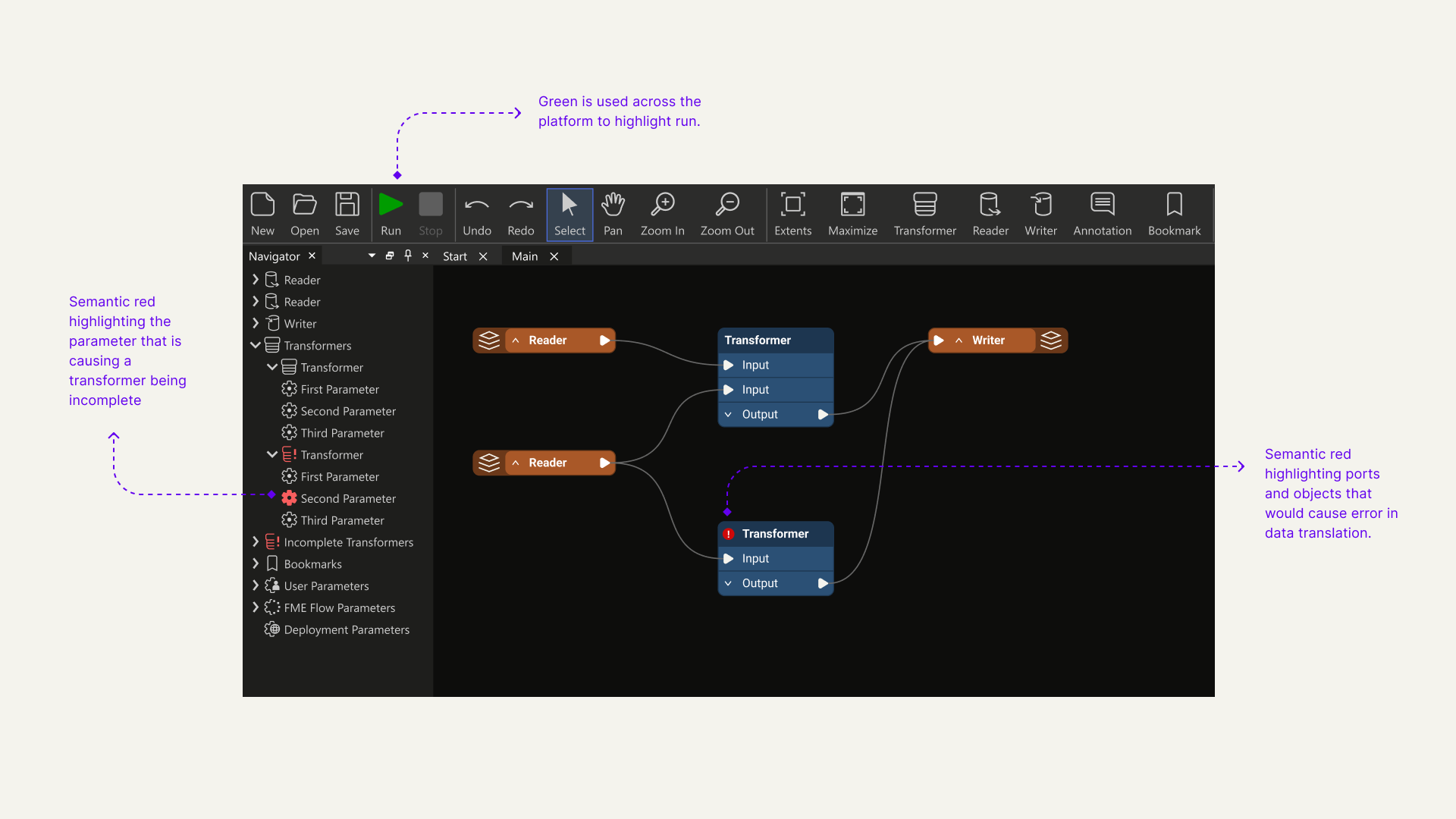Click red error icon on Transformer node
Viewport: 1456px width, 819px height.
point(728,534)
